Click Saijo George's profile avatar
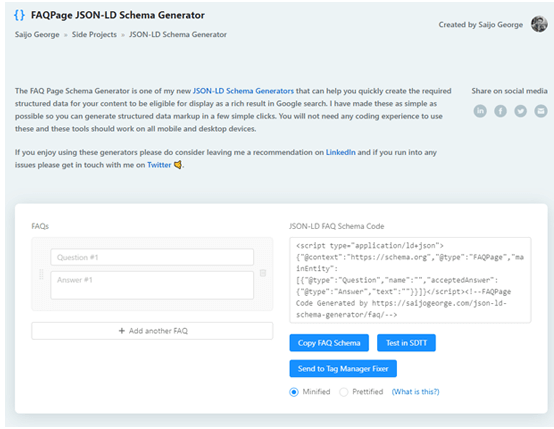 (x=539, y=24)
